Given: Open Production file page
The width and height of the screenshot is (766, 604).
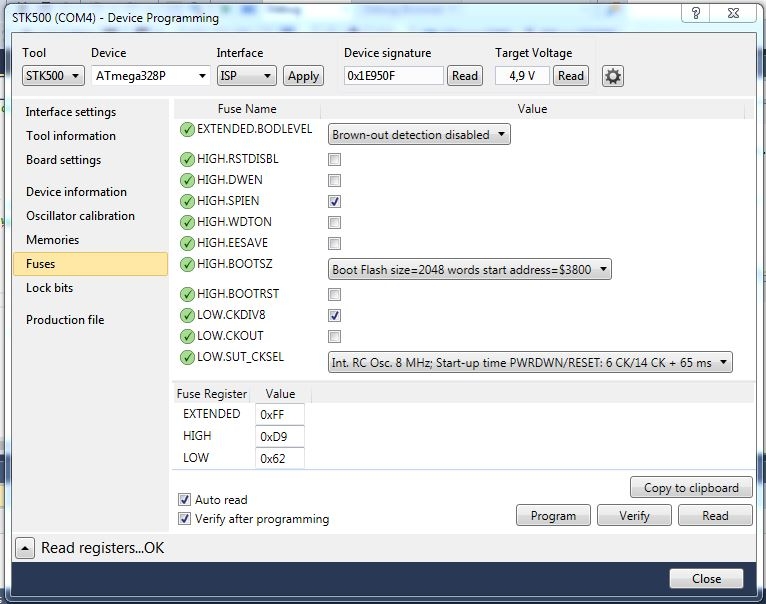Looking at the screenshot, I should pos(65,320).
